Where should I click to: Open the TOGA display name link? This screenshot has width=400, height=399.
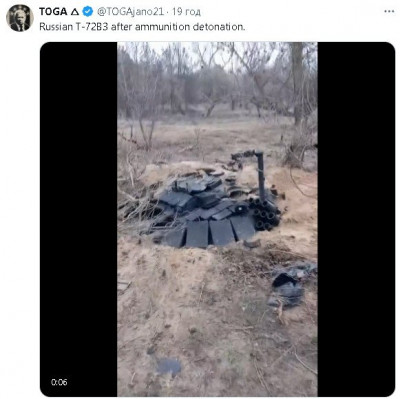click(x=53, y=12)
